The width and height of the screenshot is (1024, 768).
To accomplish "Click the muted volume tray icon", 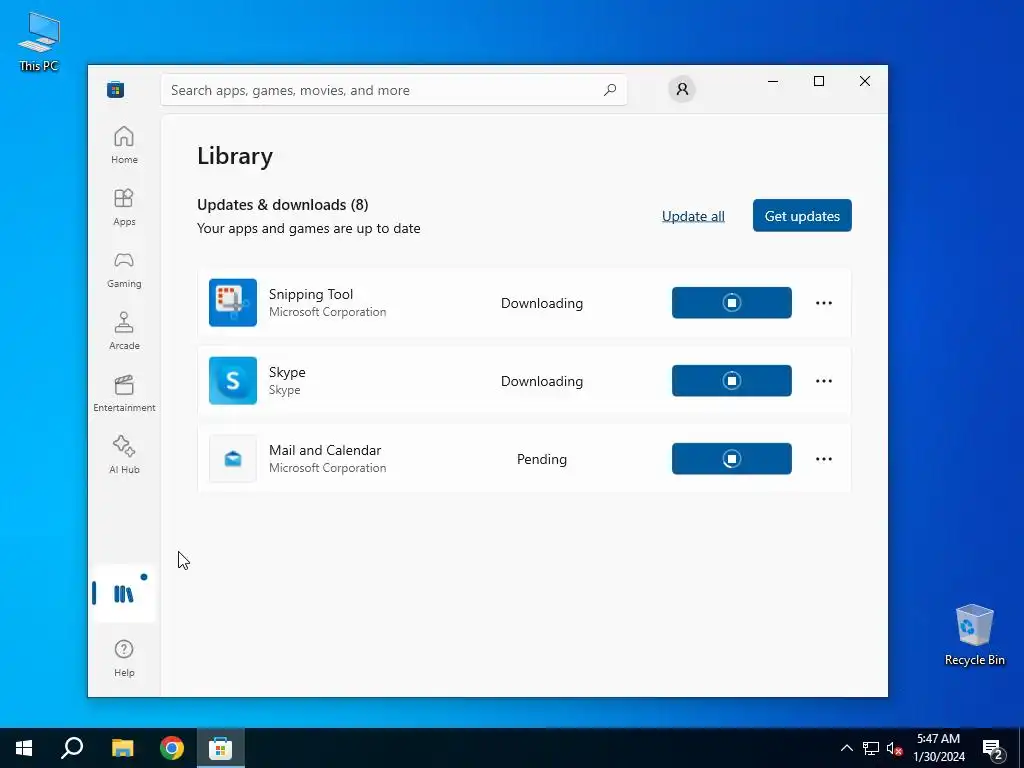I will (894, 748).
